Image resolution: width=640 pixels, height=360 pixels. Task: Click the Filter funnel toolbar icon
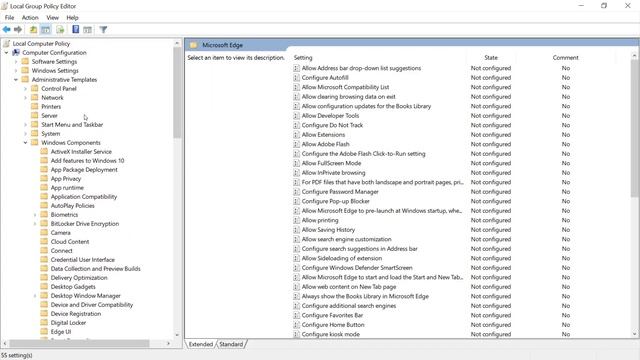(103, 29)
